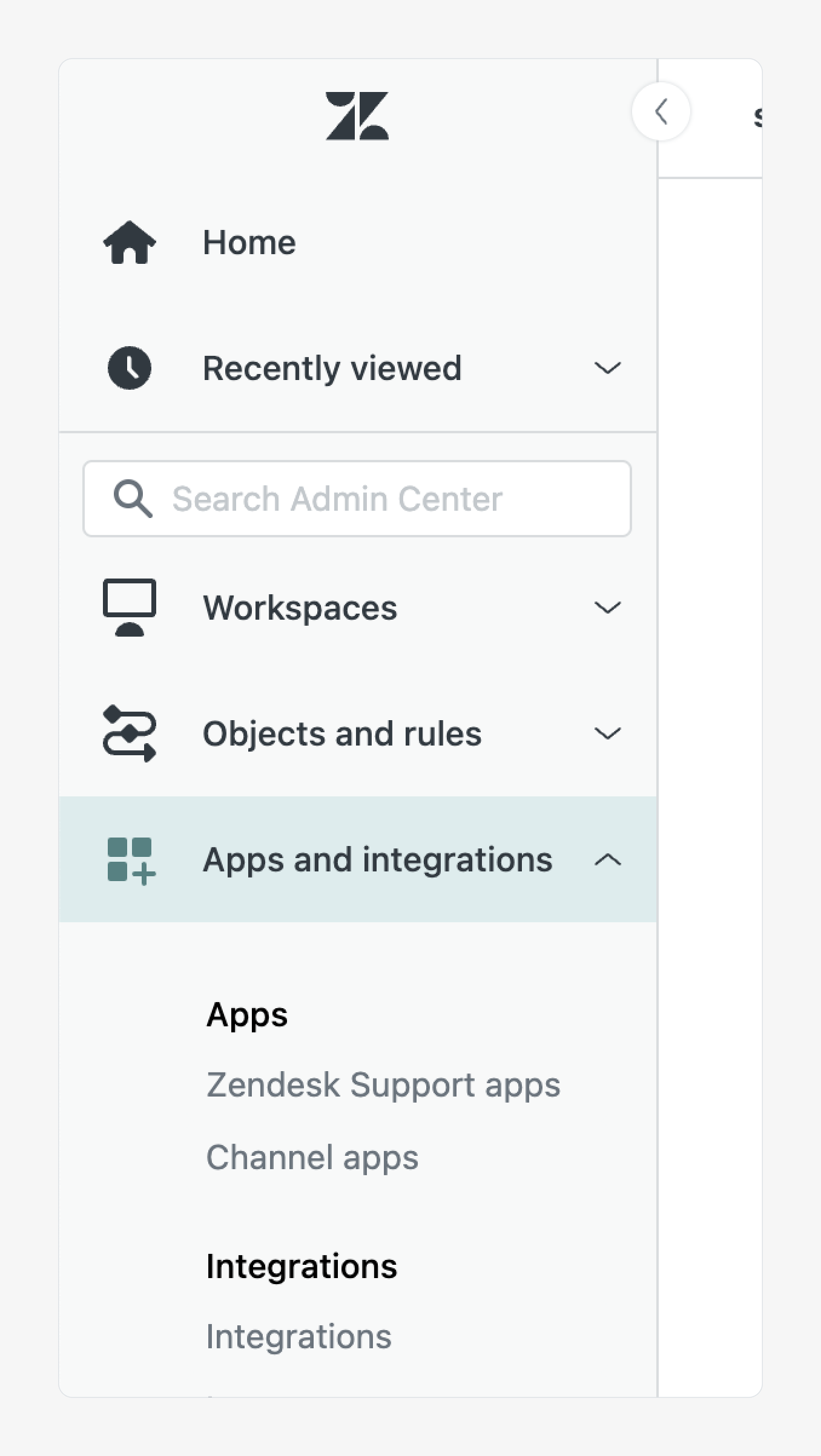
Task: Collapse the sidebar with the left arrow button
Action: tap(661, 111)
